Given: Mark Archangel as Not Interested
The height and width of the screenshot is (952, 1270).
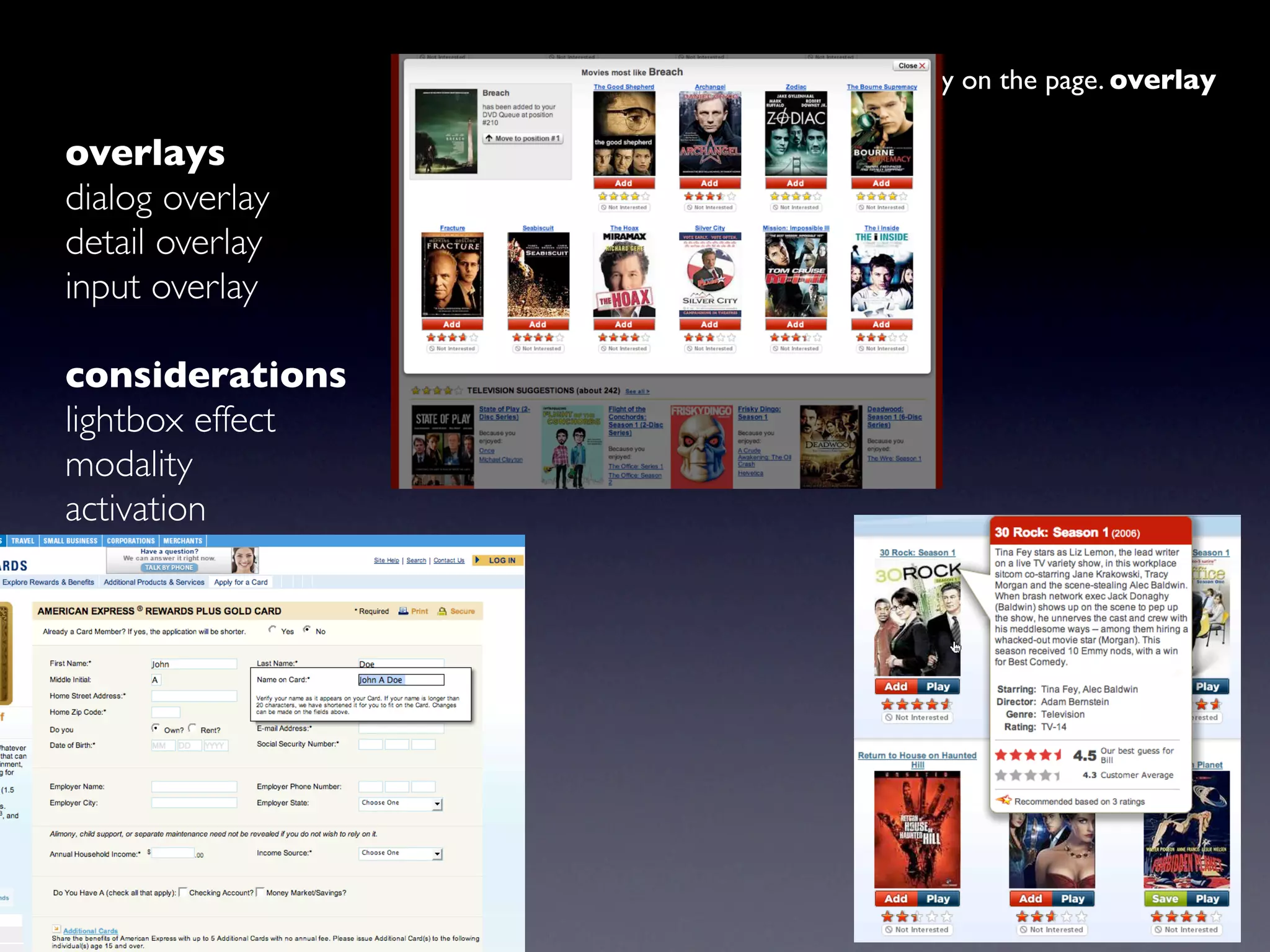Looking at the screenshot, I should point(709,208).
